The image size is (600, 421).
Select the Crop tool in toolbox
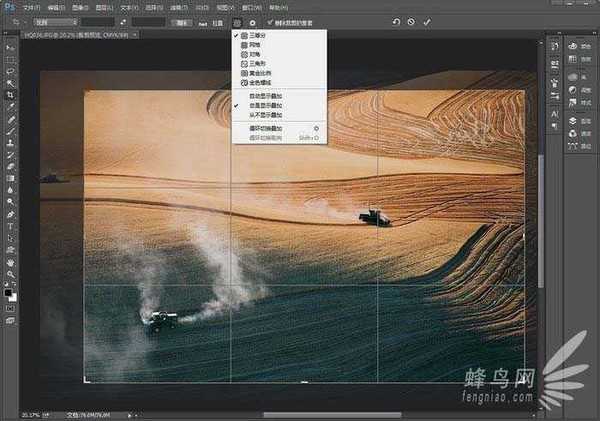(11, 95)
